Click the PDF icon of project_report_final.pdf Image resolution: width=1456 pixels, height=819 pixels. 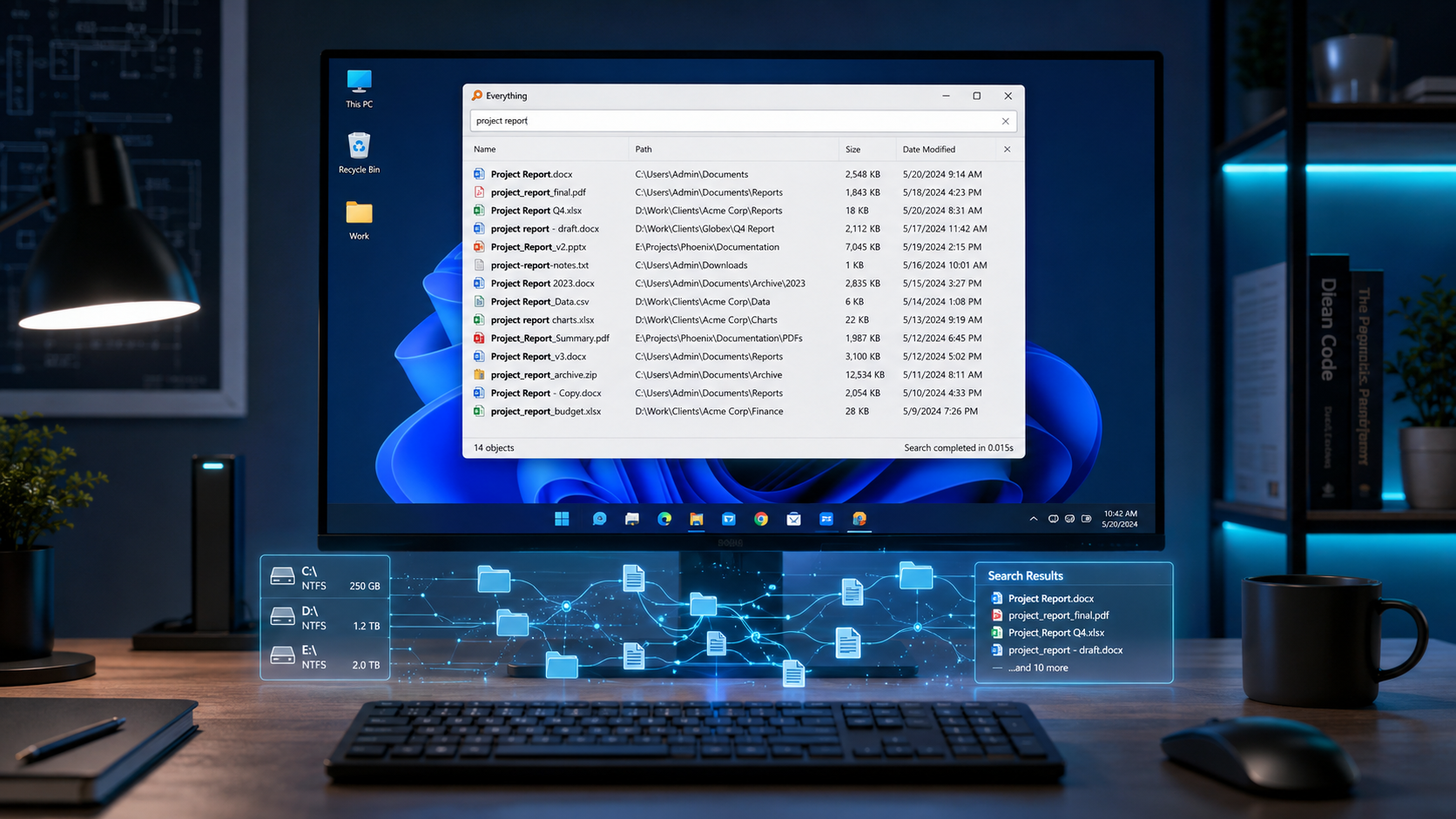point(479,192)
